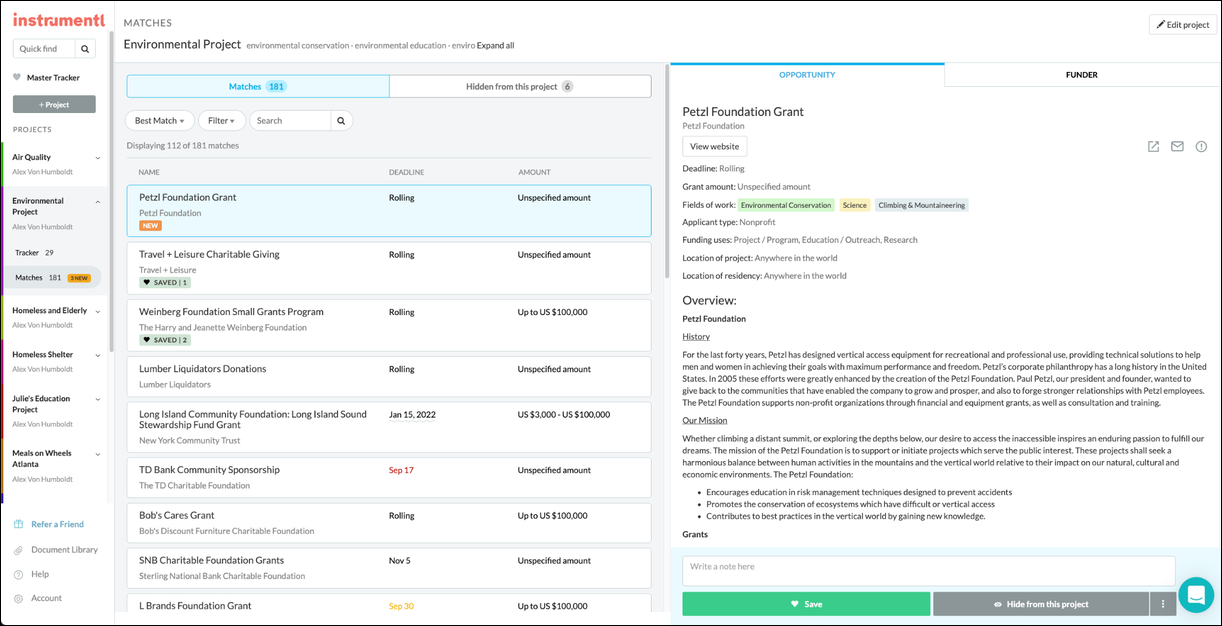Click the matches search magnifier button
Image resolution: width=1222 pixels, height=626 pixels.
[341, 120]
